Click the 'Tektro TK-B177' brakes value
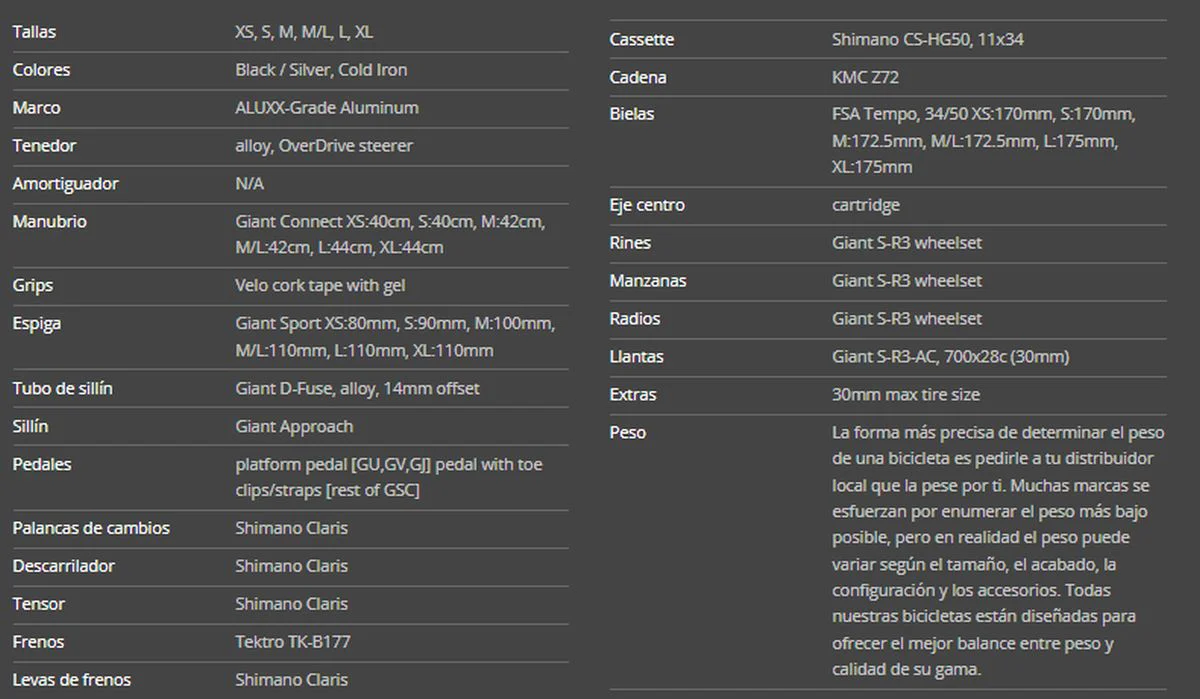The width and height of the screenshot is (1200, 699). pos(292,642)
